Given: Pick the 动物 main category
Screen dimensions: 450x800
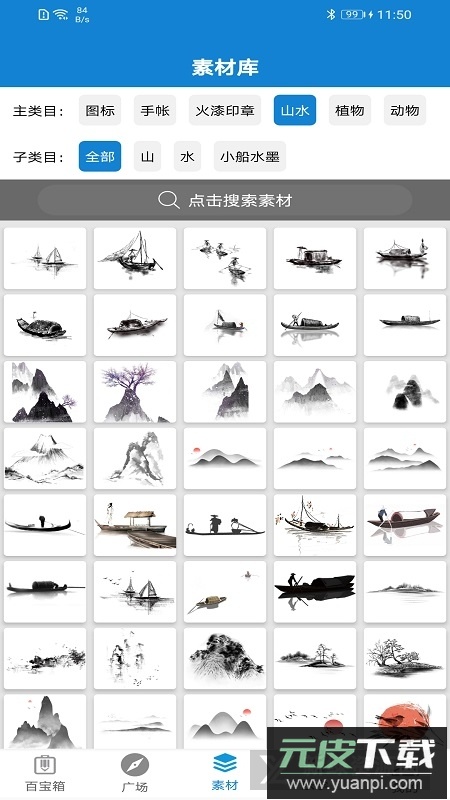Looking at the screenshot, I should (x=405, y=110).
